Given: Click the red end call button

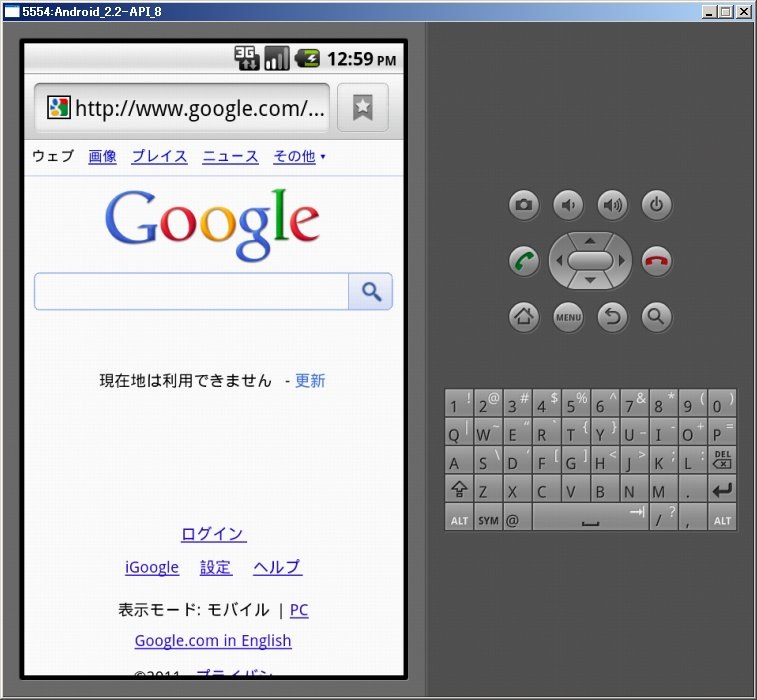Looking at the screenshot, I should click(656, 261).
